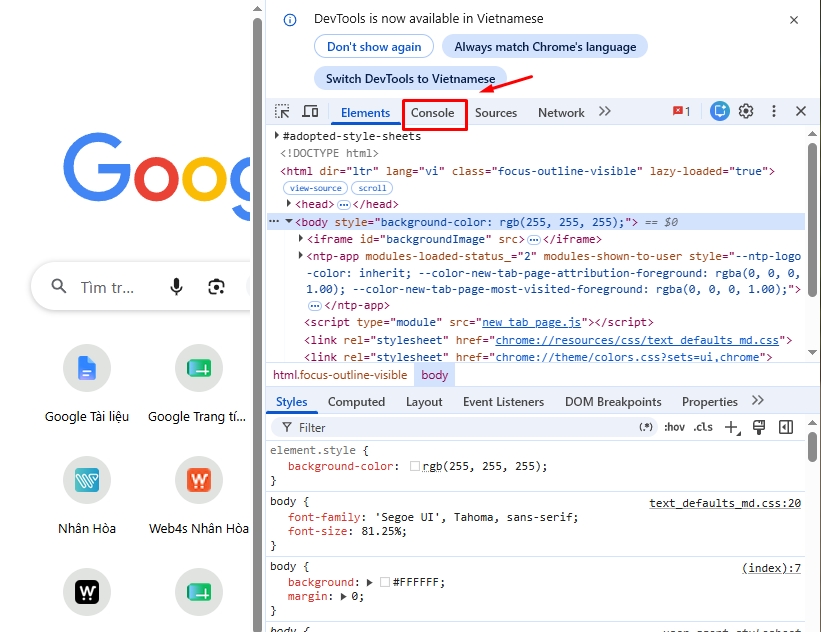The height and width of the screenshot is (632, 821).
Task: Select html.focus-outline-visible breadcrumb
Action: [x=340, y=375]
